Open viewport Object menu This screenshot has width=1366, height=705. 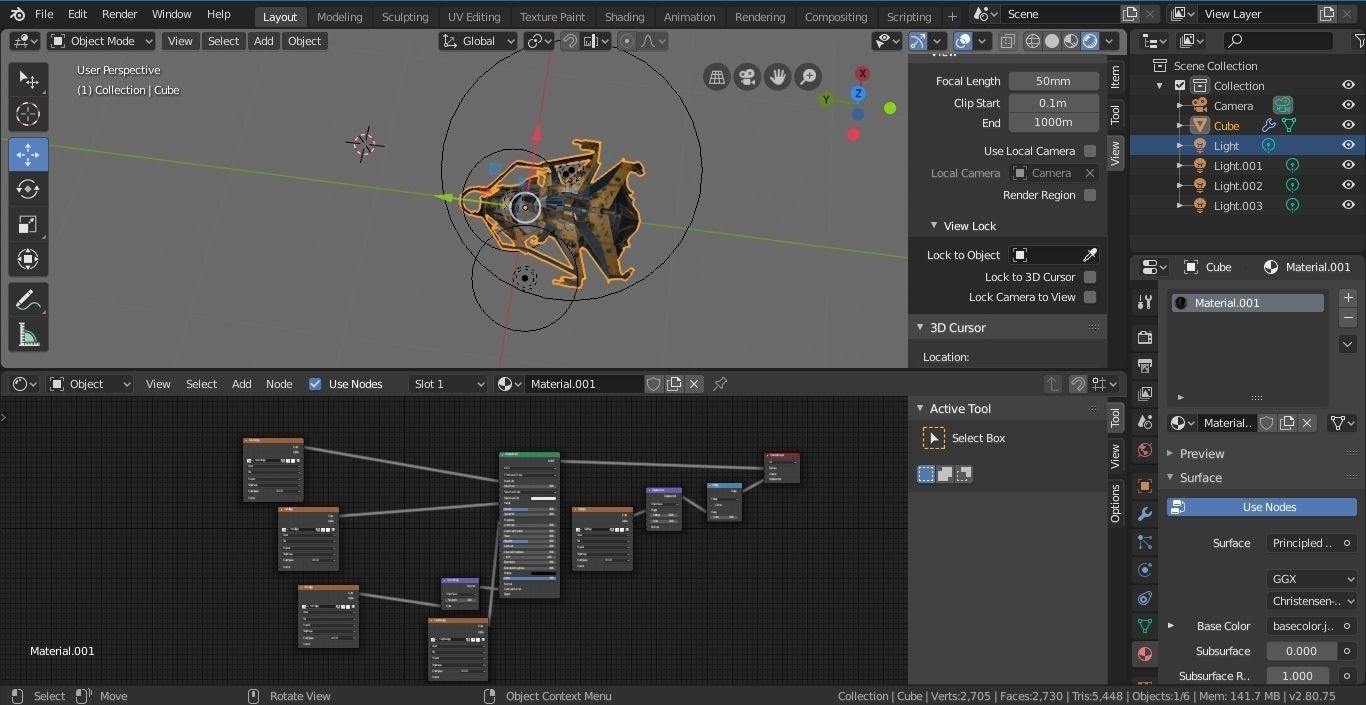tap(304, 41)
